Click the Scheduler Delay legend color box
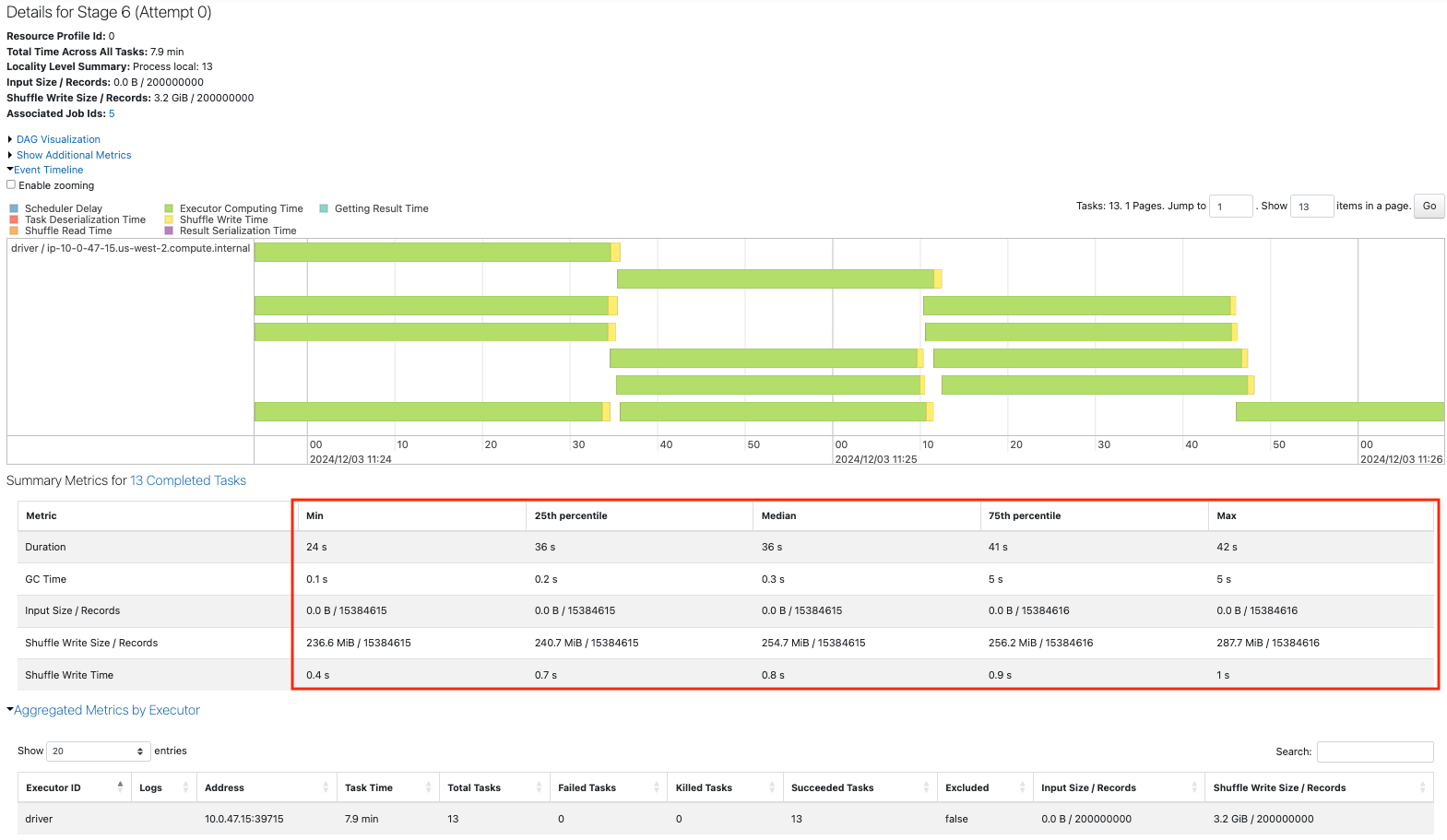The height and width of the screenshot is (840, 1447). [14, 208]
